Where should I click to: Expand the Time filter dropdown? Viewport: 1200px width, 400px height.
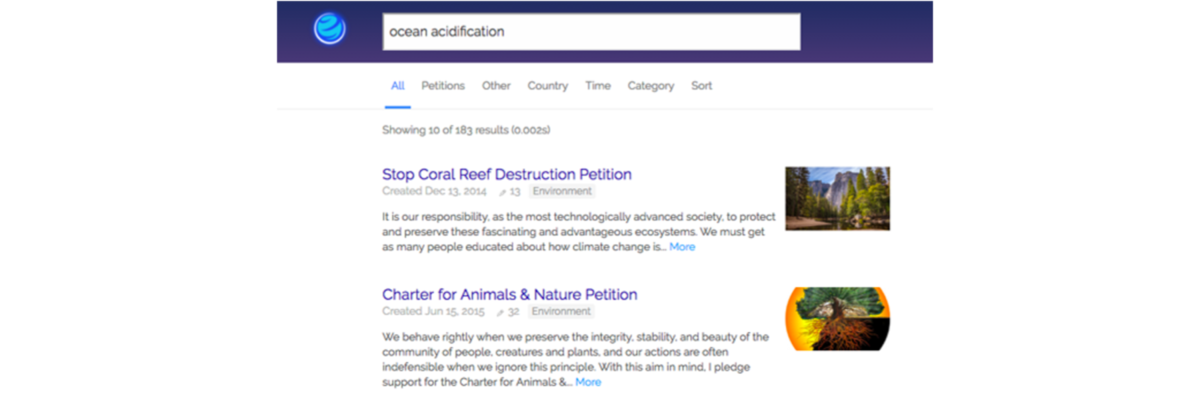click(598, 86)
